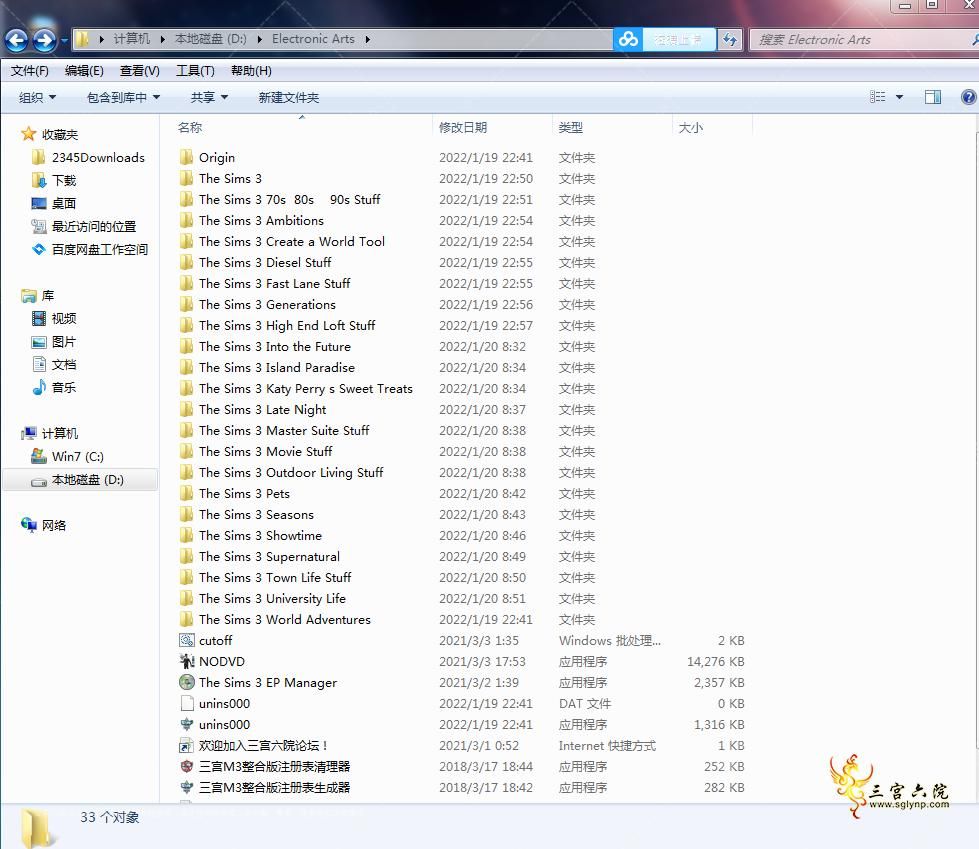Click the Baidu cloud icon in address bar
The width and height of the screenshot is (979, 849).
pos(628,39)
